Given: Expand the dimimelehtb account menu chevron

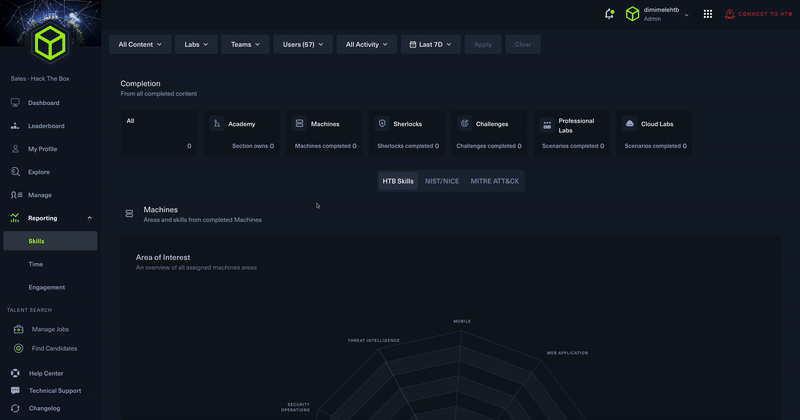Looking at the screenshot, I should 686,15.
